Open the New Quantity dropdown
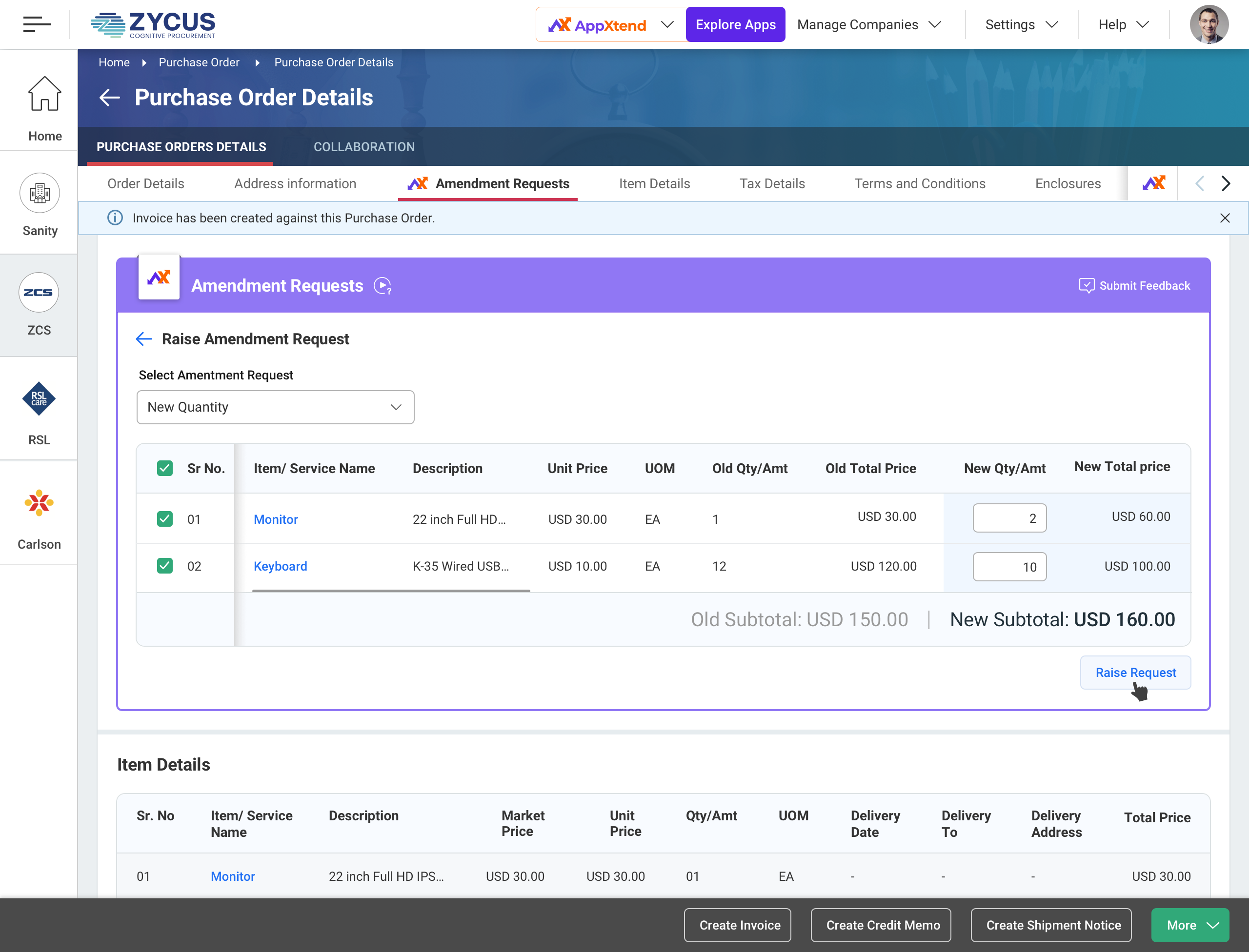This screenshot has height=952, width=1249. pos(276,407)
